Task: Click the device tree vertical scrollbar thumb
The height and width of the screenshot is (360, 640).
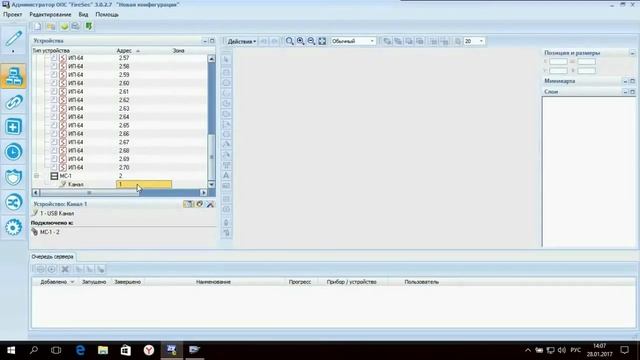Action: [211, 157]
